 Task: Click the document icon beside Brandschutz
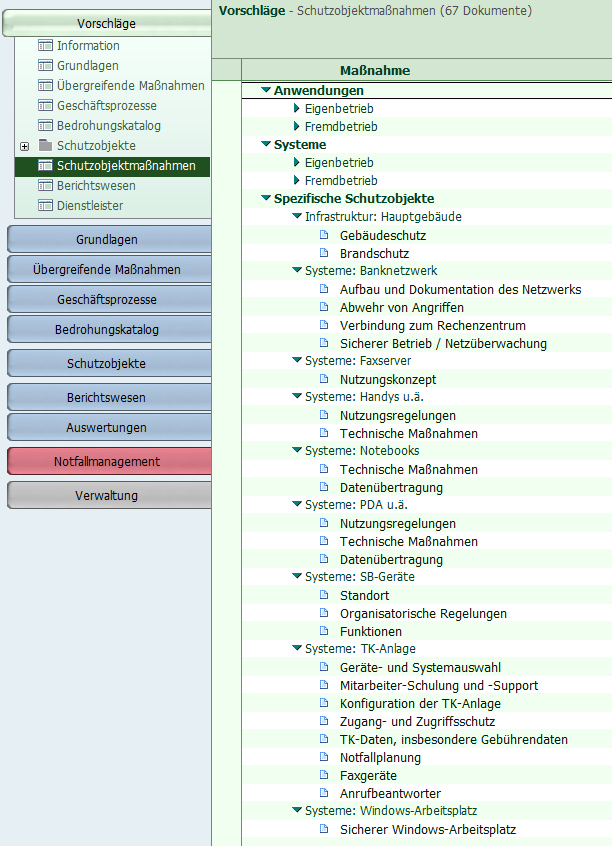pos(324,253)
